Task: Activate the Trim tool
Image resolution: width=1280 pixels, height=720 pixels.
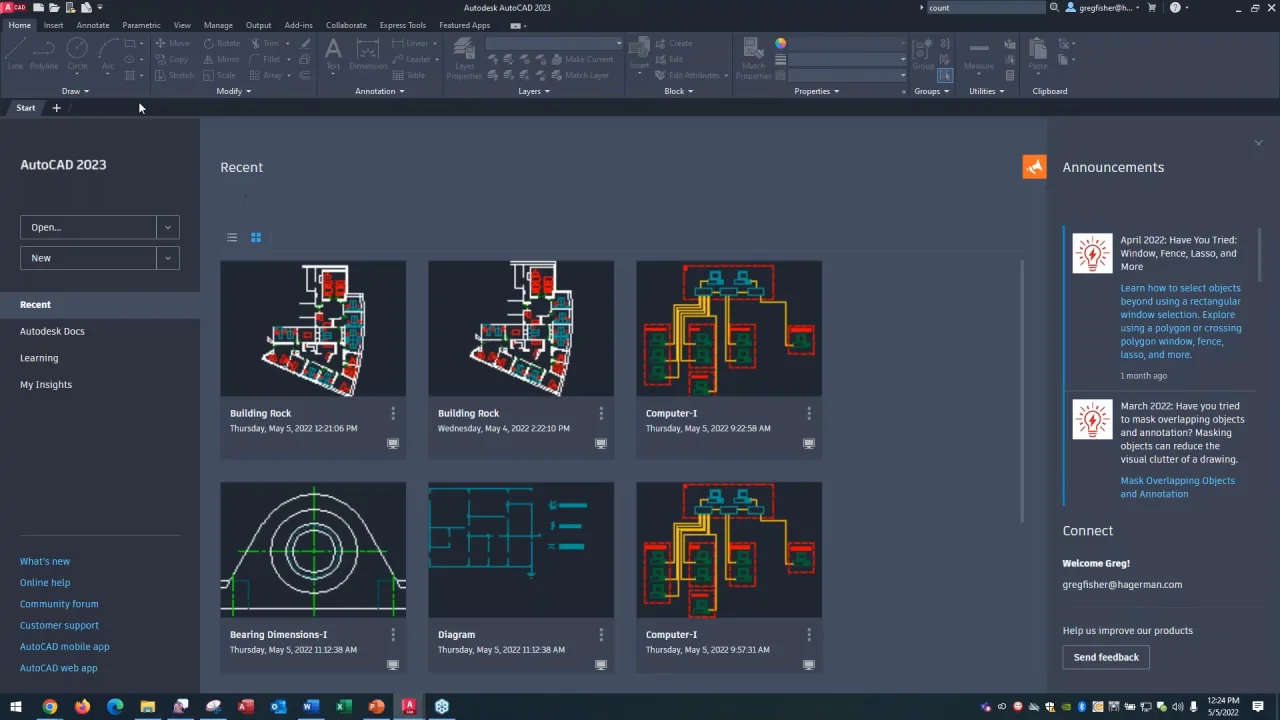Action: pyautogui.click(x=265, y=43)
